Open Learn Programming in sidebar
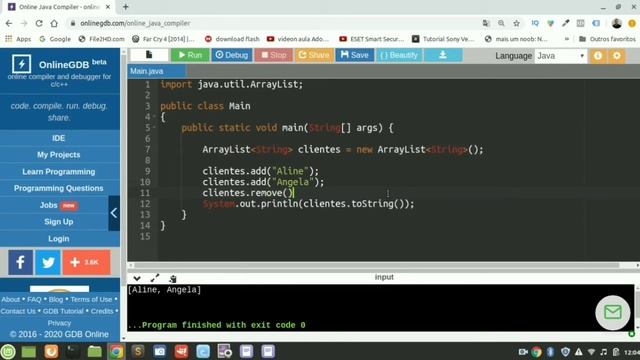The width and height of the screenshot is (640, 360). coord(59,171)
